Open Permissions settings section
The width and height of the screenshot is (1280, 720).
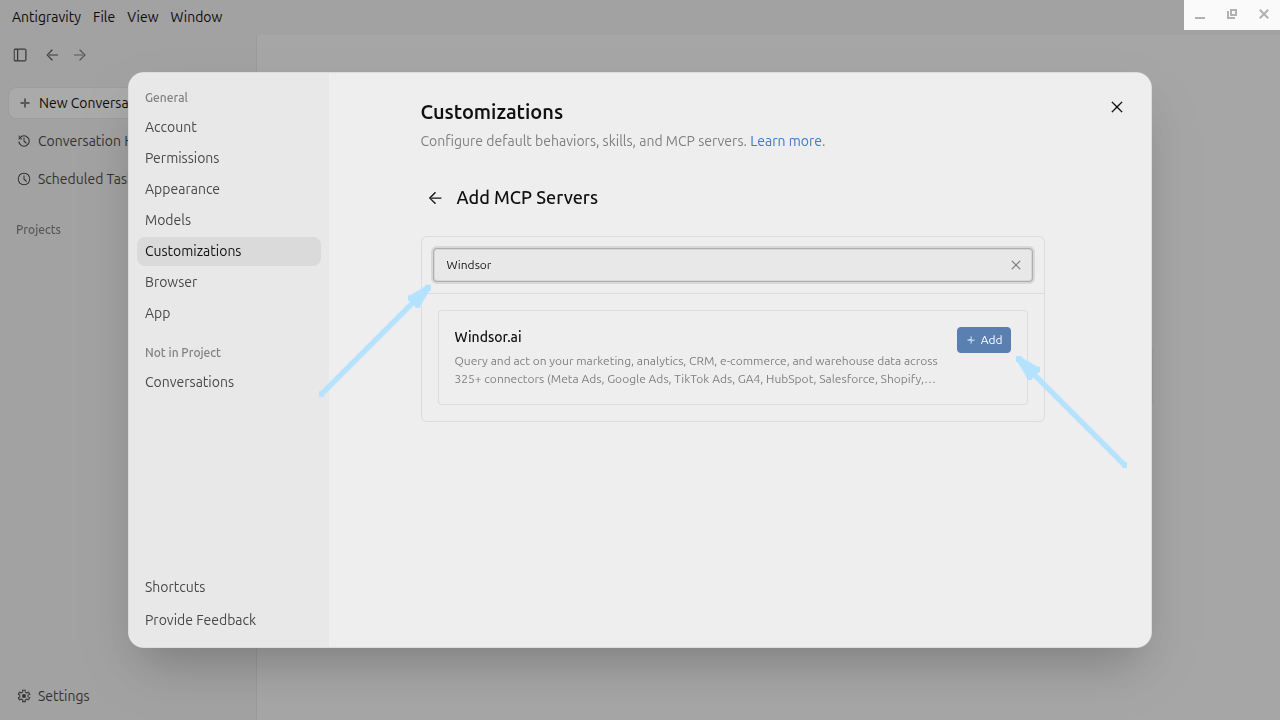[229, 158]
